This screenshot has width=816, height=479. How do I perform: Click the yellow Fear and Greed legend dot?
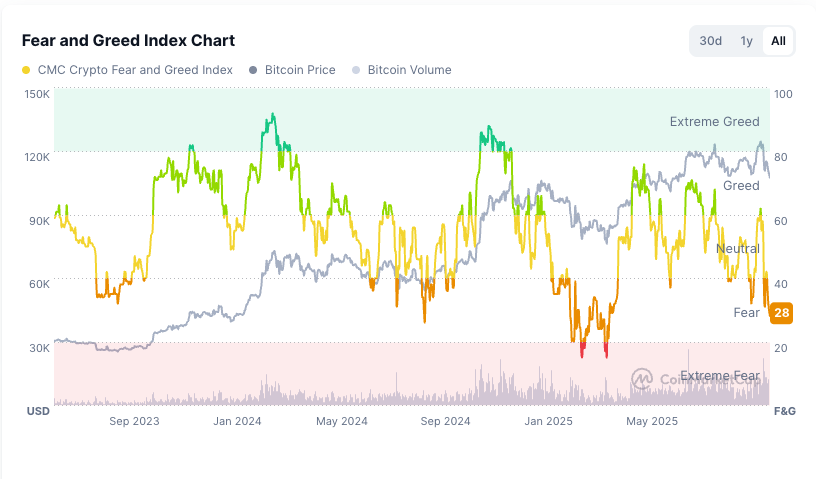tap(26, 70)
